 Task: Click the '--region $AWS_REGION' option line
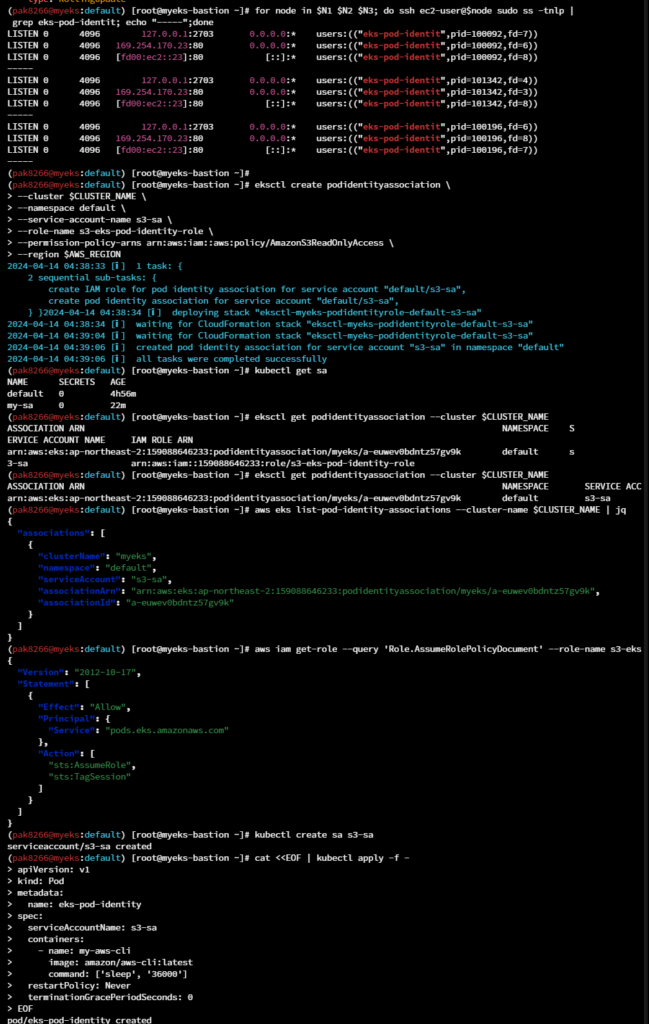tap(69, 255)
